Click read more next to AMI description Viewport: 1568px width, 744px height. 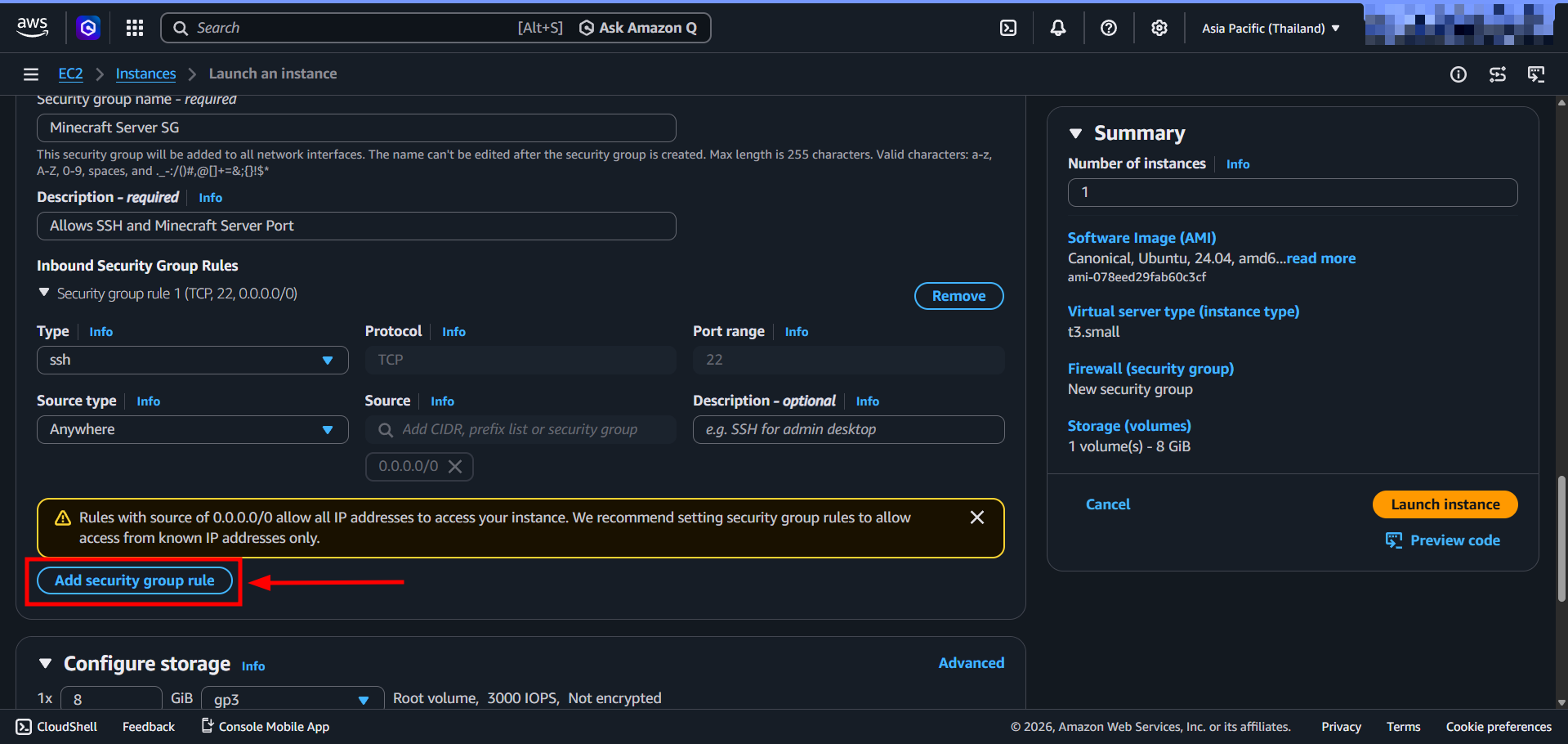[x=1321, y=258]
